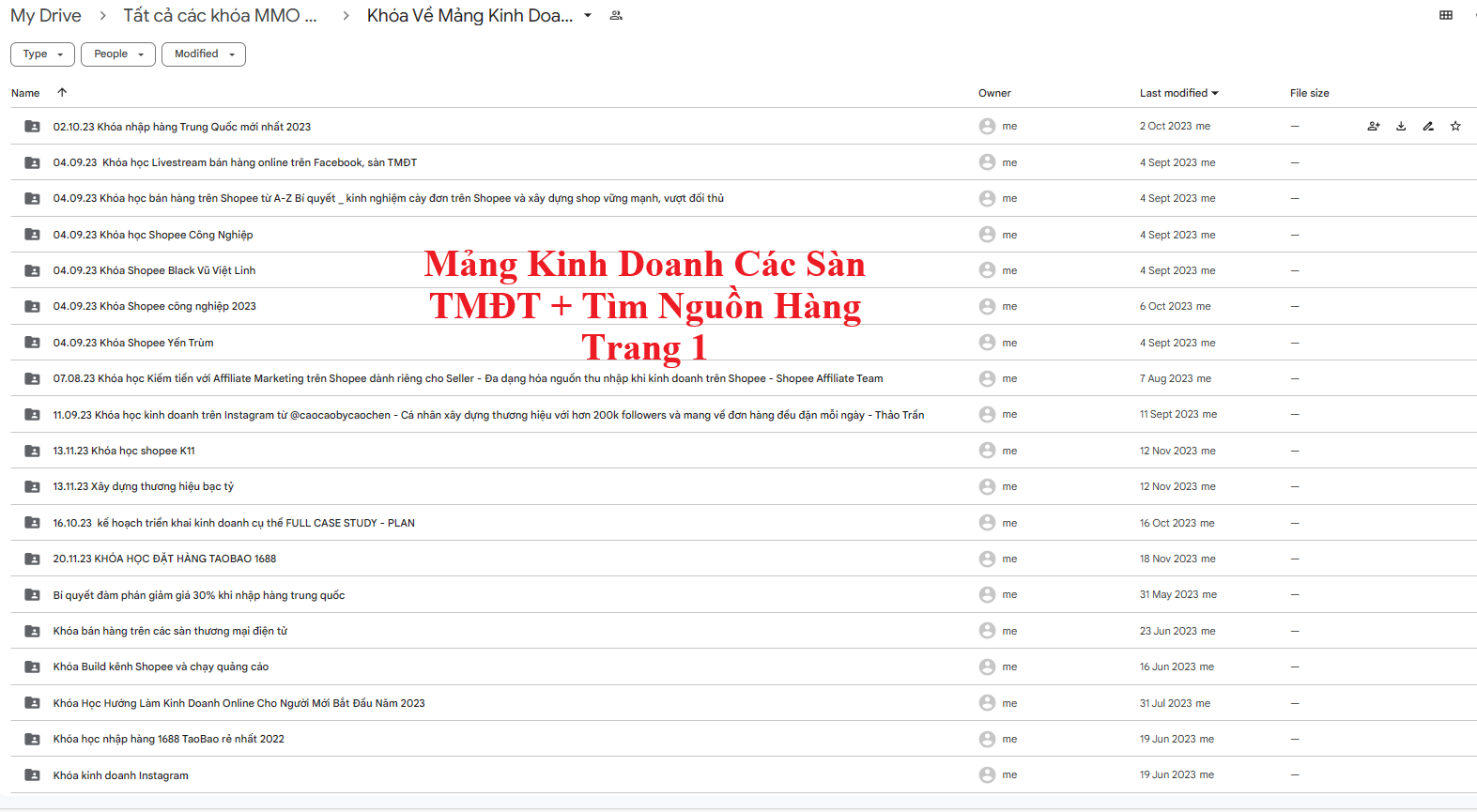Screen dimensions: 1477x812
Task: Expand the current folder name dropdown arrow
Action: pyautogui.click(x=588, y=16)
